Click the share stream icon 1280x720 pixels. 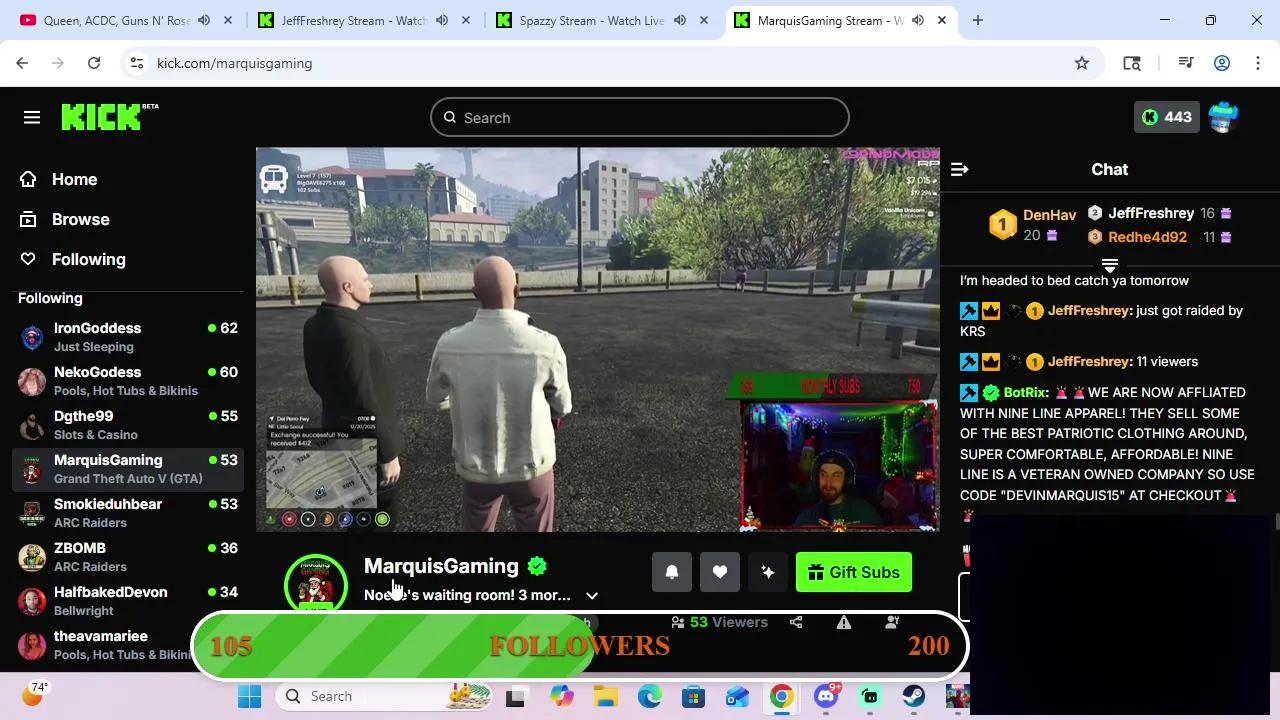coord(796,622)
